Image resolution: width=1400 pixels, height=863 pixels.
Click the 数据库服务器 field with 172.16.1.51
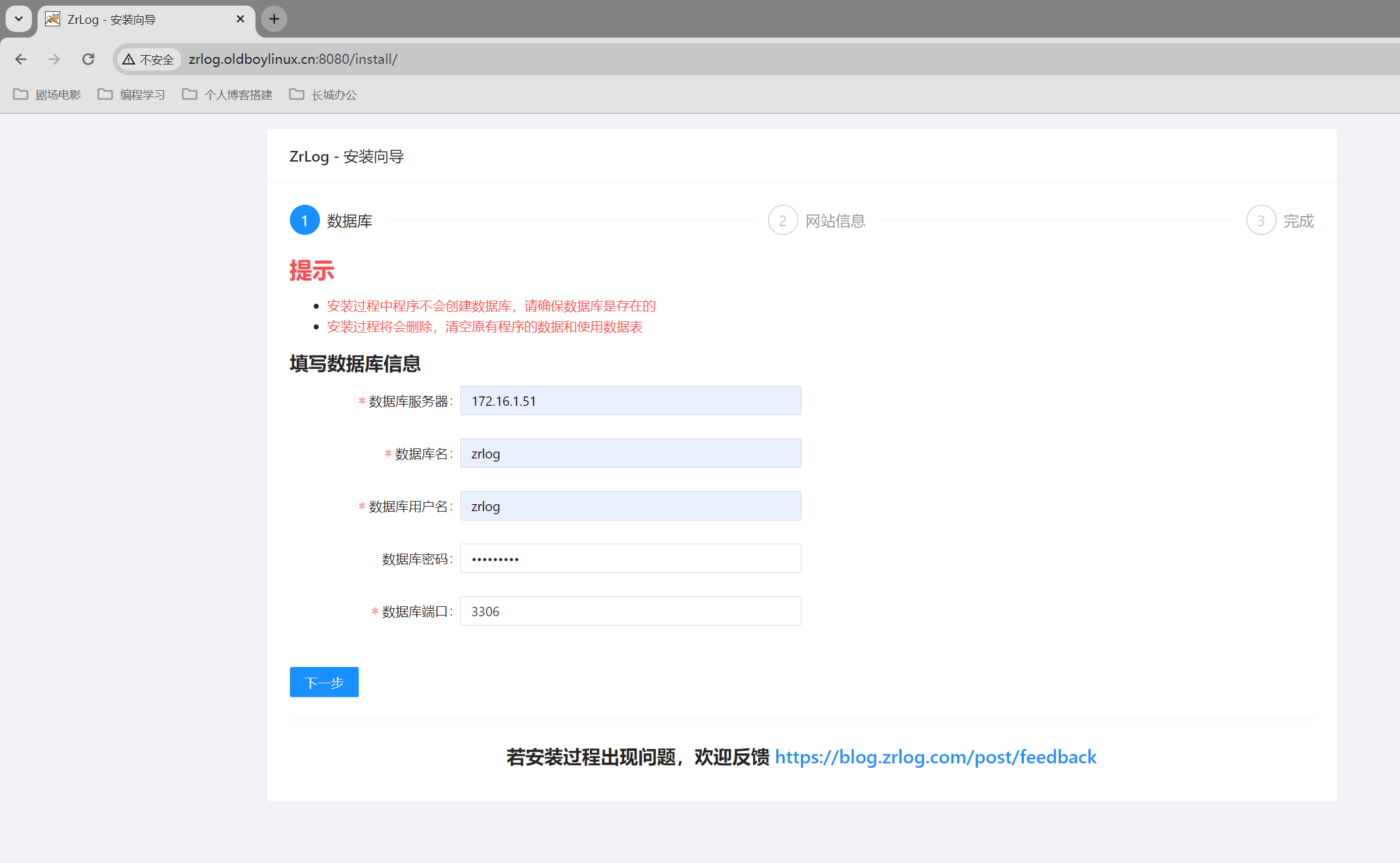(x=631, y=401)
